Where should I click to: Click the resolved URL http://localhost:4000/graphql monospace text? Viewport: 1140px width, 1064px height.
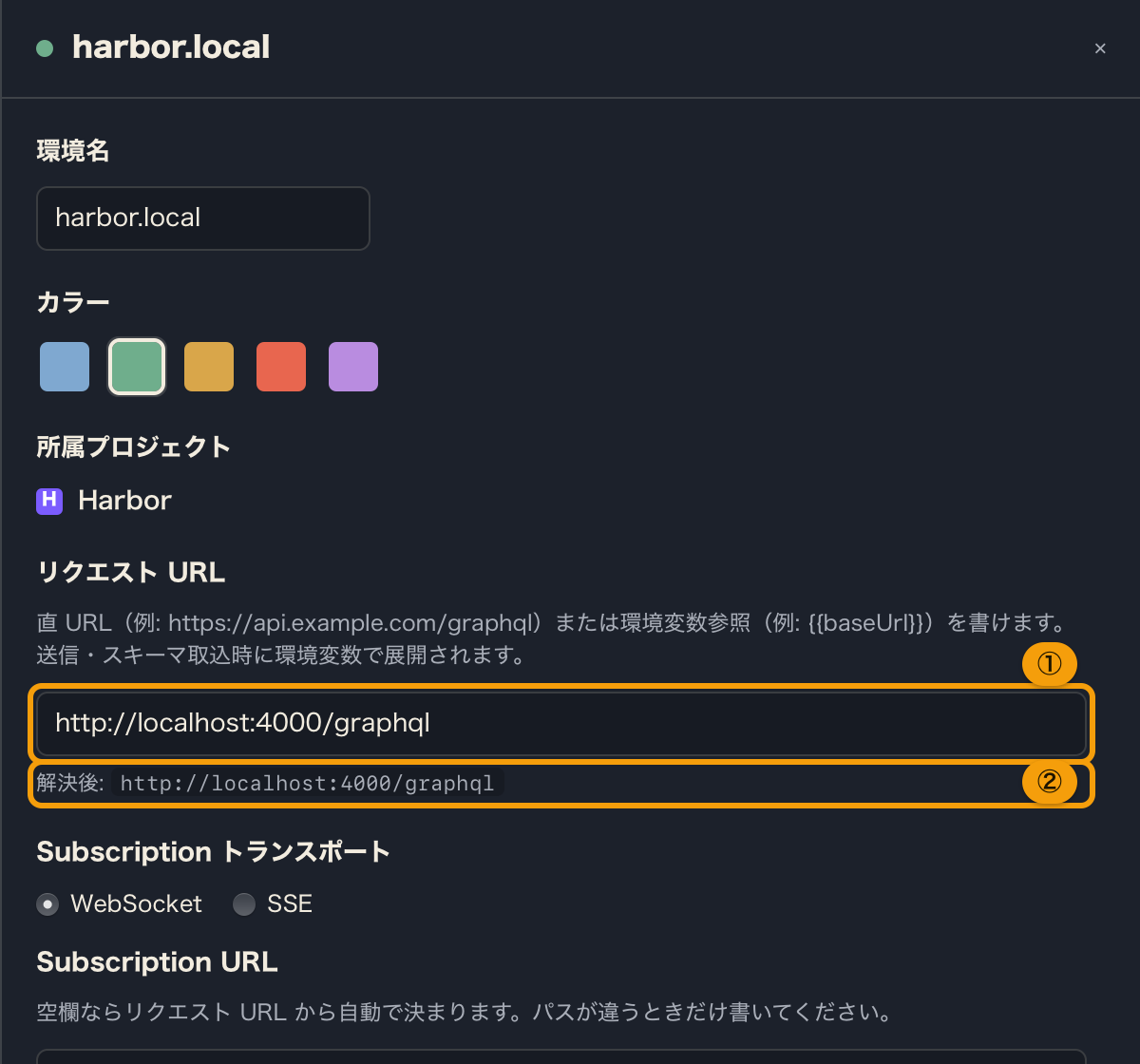307,784
